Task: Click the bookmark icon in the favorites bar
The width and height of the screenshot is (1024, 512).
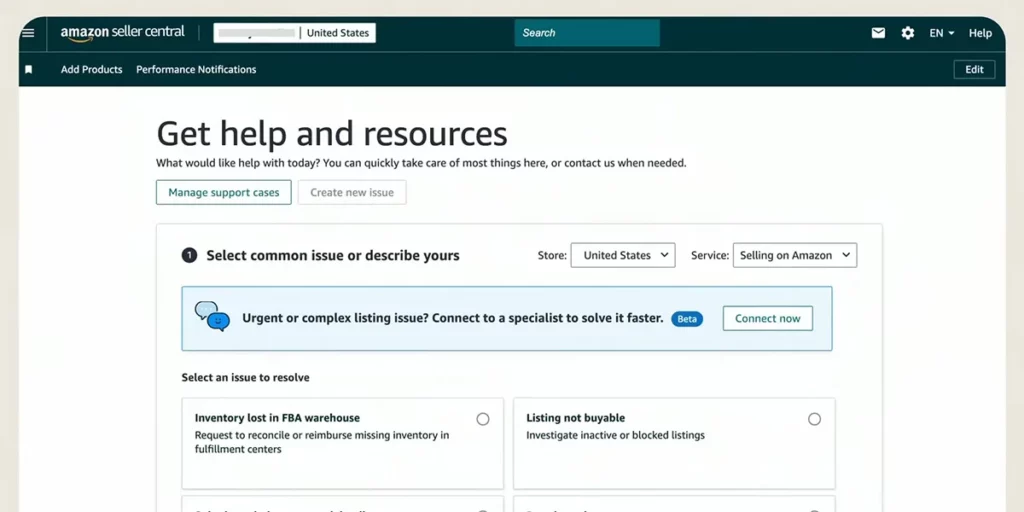Action: click(29, 70)
